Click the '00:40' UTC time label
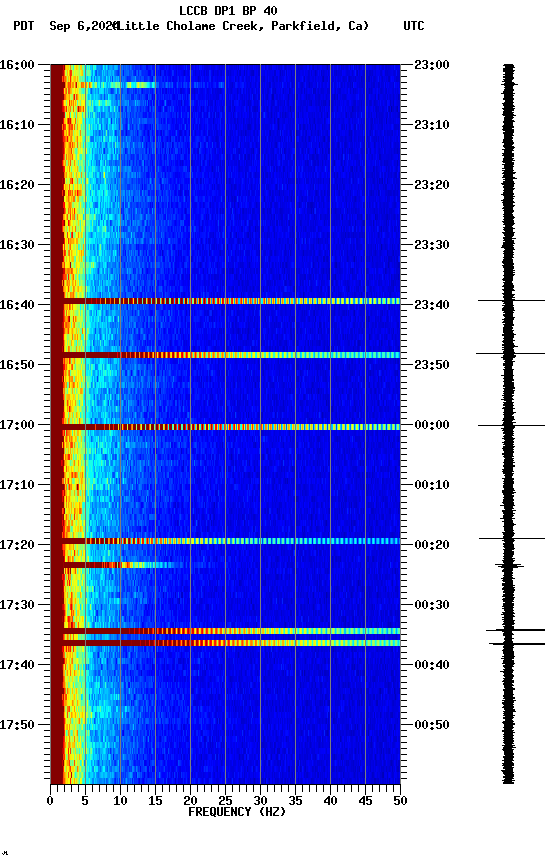This screenshot has height=864, width=552. coord(432,666)
